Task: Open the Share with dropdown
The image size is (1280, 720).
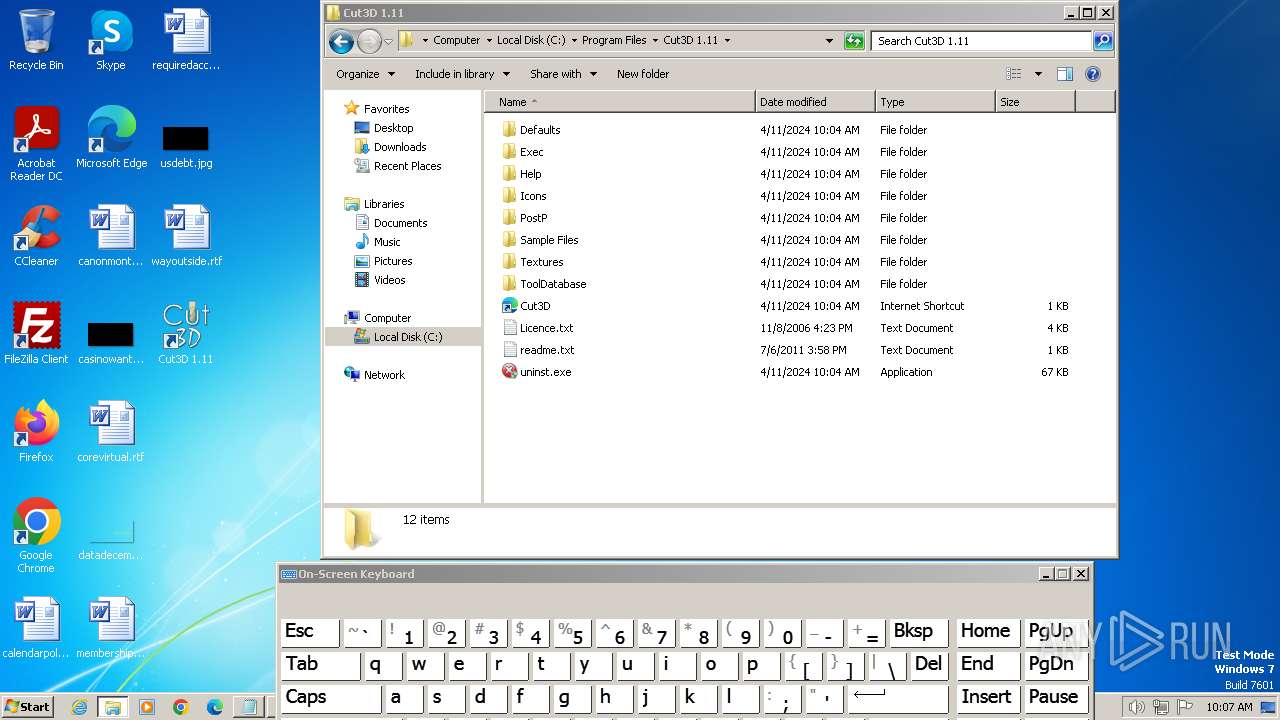Action: pyautogui.click(x=563, y=74)
